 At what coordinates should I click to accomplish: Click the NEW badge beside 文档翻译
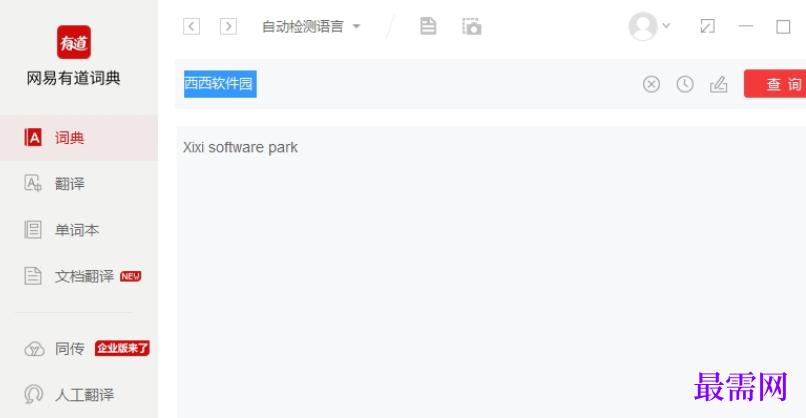[x=131, y=276]
